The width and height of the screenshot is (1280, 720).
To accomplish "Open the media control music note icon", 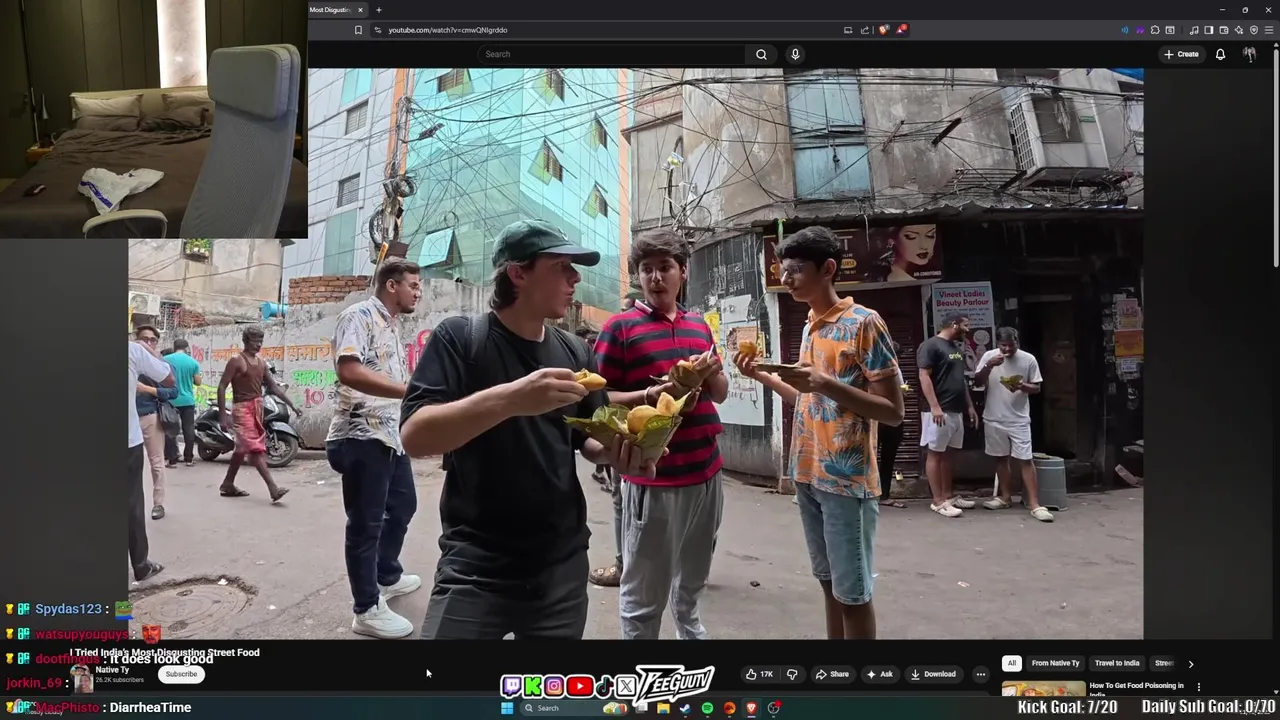I will click(1194, 30).
